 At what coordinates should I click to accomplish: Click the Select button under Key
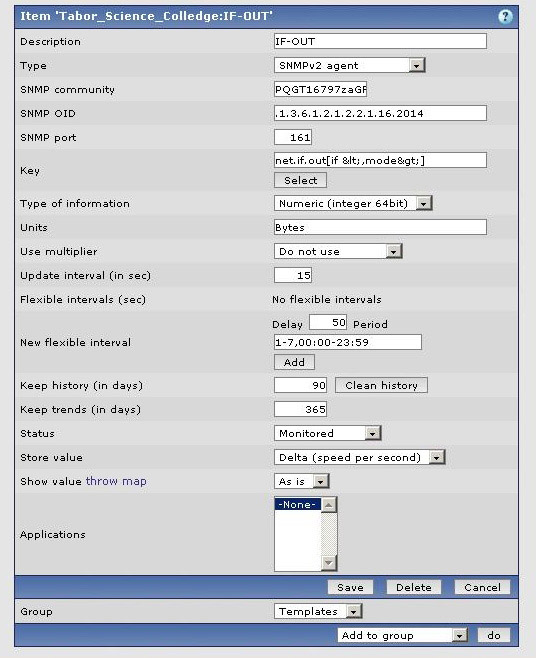(x=300, y=180)
